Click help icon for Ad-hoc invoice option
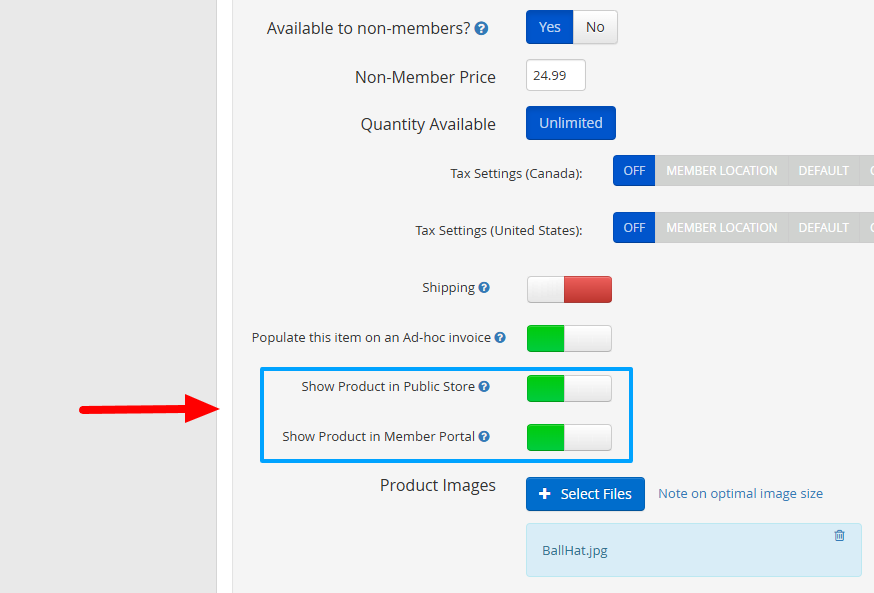874x593 pixels. click(x=500, y=338)
